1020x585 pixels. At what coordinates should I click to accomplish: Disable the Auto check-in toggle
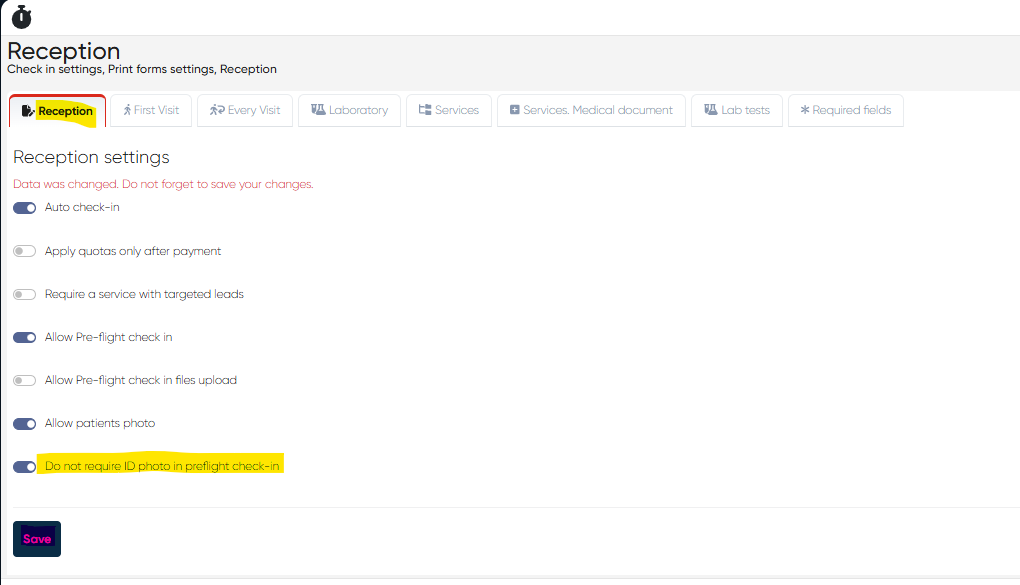point(25,208)
